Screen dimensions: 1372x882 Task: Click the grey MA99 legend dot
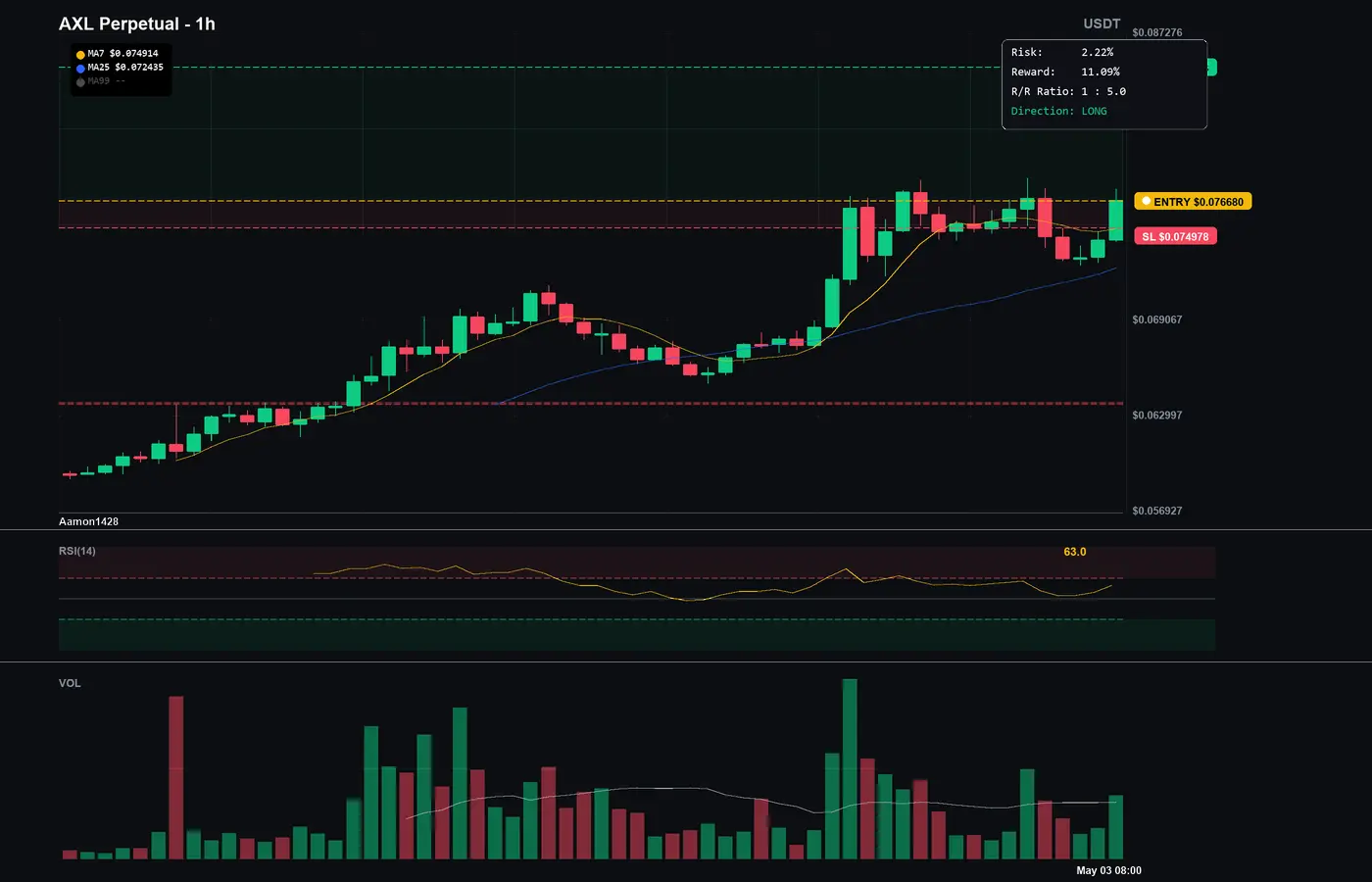tap(80, 82)
